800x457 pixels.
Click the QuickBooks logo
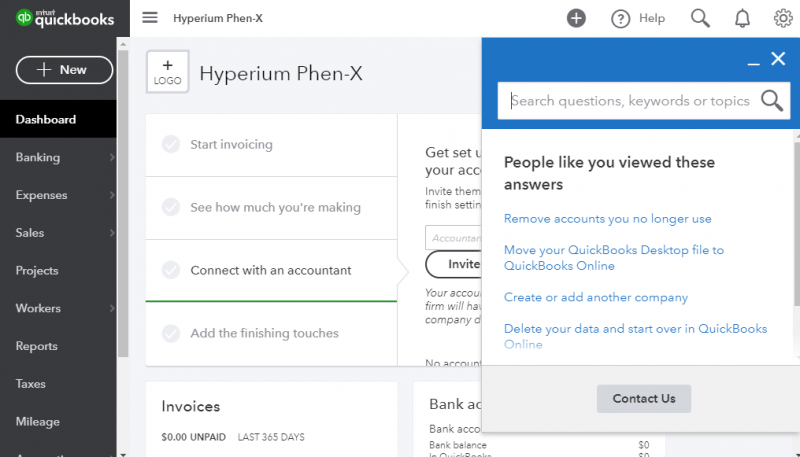point(65,18)
